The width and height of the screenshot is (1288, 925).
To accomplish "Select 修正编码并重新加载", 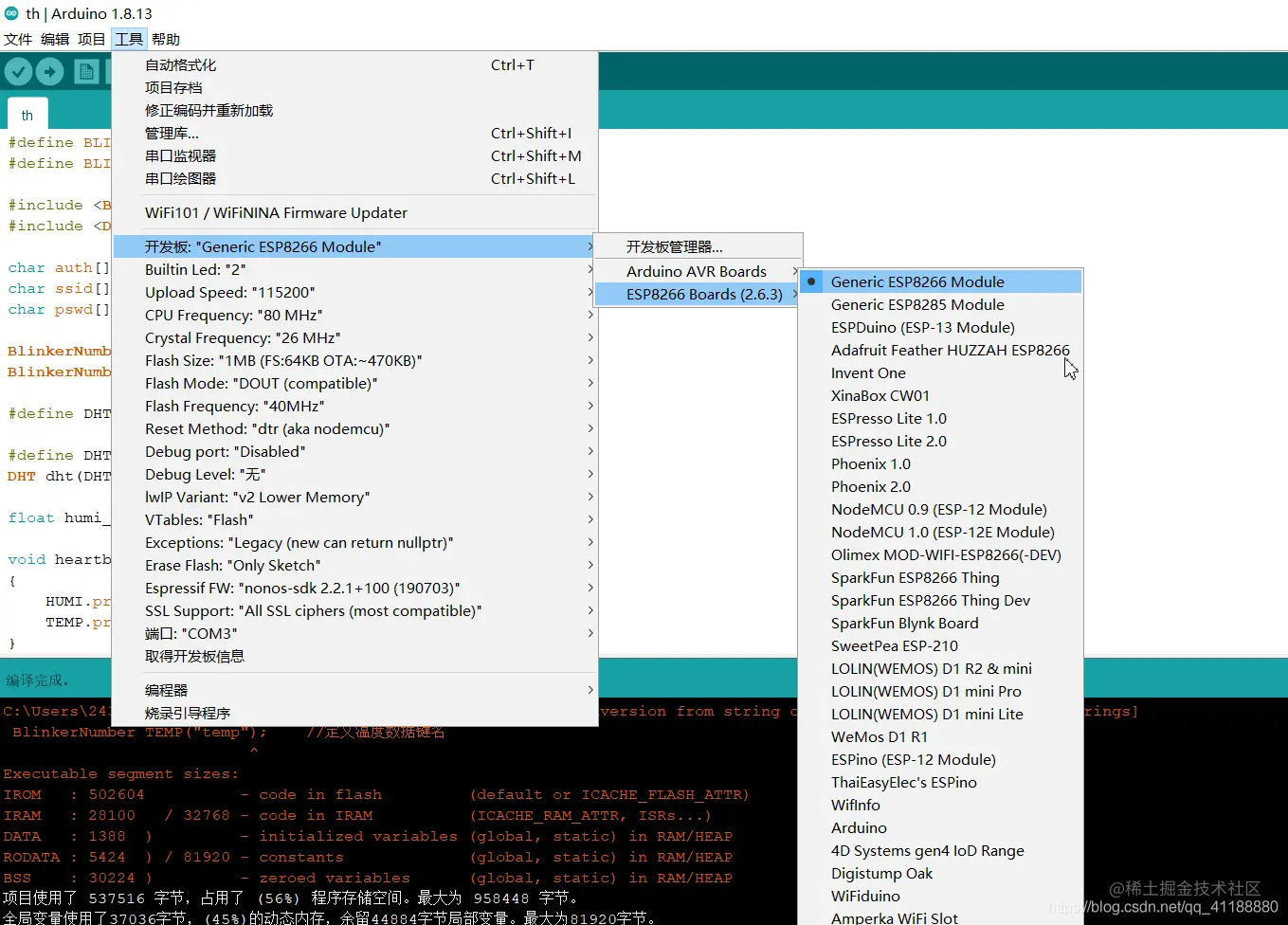I will pyautogui.click(x=355, y=110).
